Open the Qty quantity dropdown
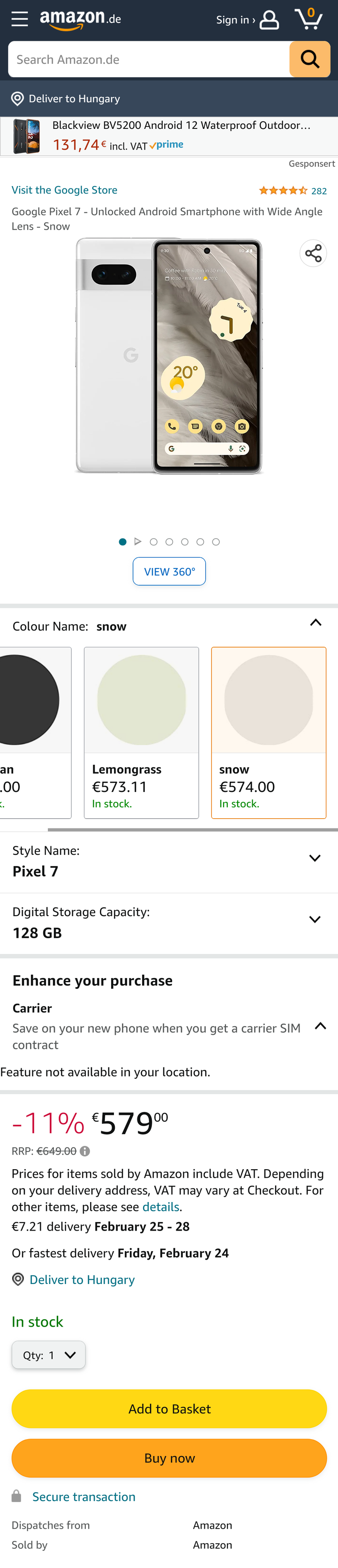This screenshot has width=338, height=1568. click(49, 1355)
